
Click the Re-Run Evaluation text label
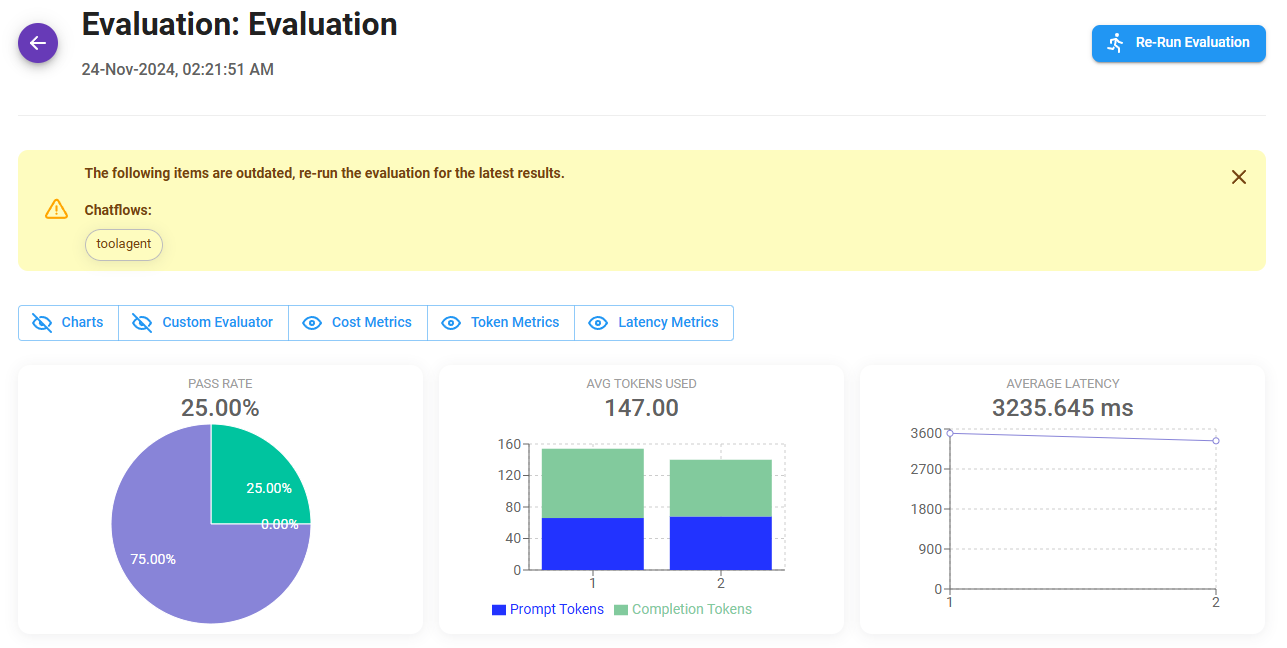pyautogui.click(x=1192, y=43)
